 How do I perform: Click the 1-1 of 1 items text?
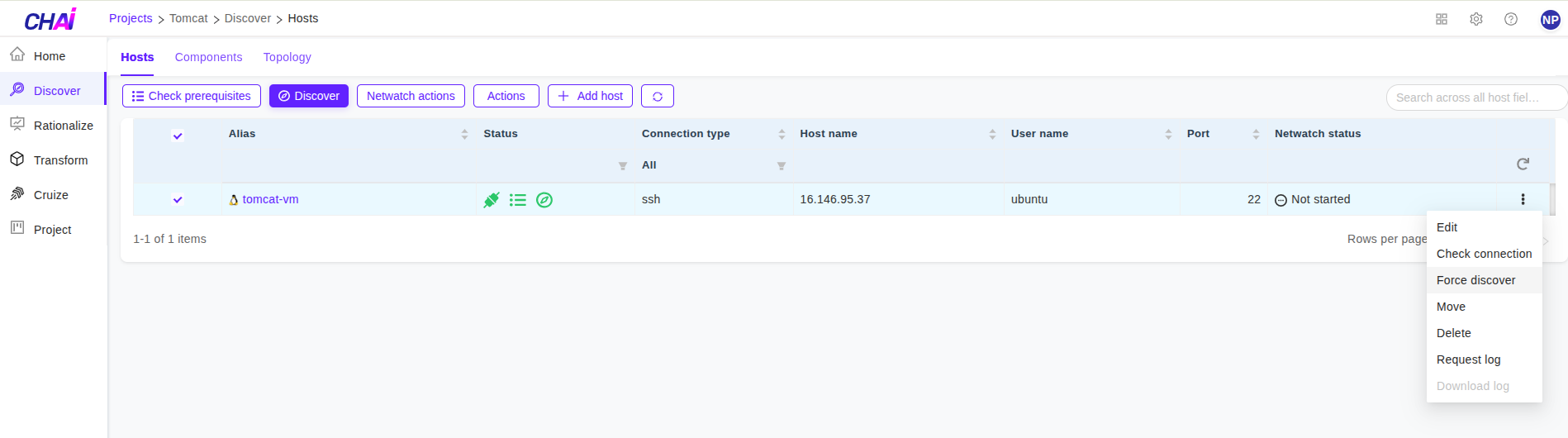(169, 239)
